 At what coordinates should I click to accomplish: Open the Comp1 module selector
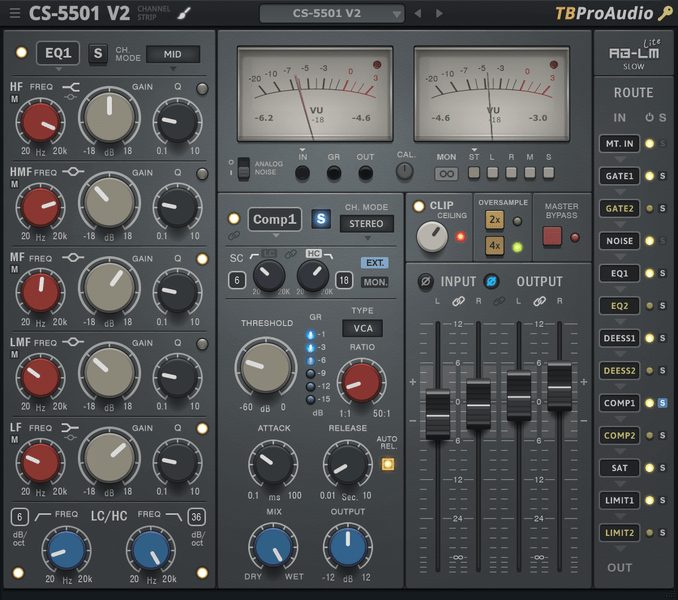[275, 220]
